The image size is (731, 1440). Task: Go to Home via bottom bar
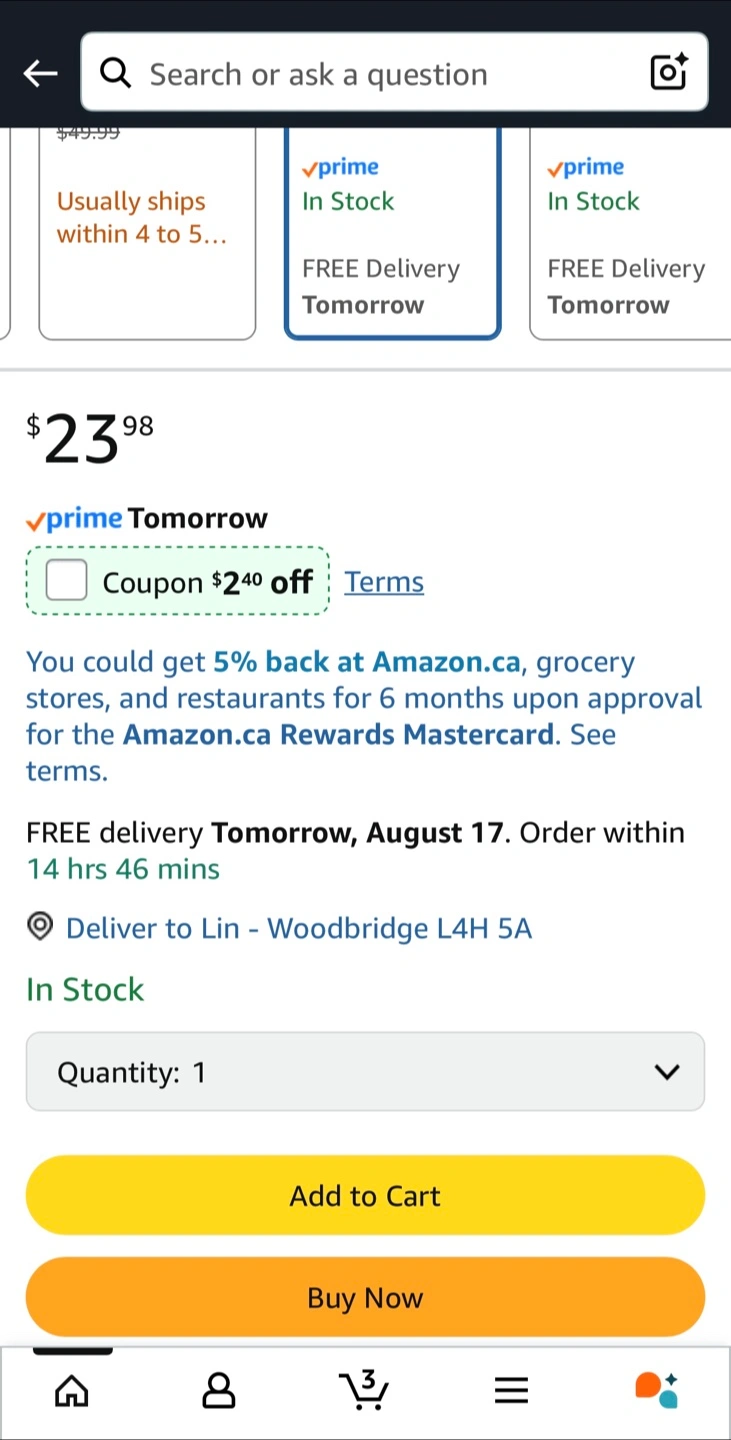click(71, 1390)
